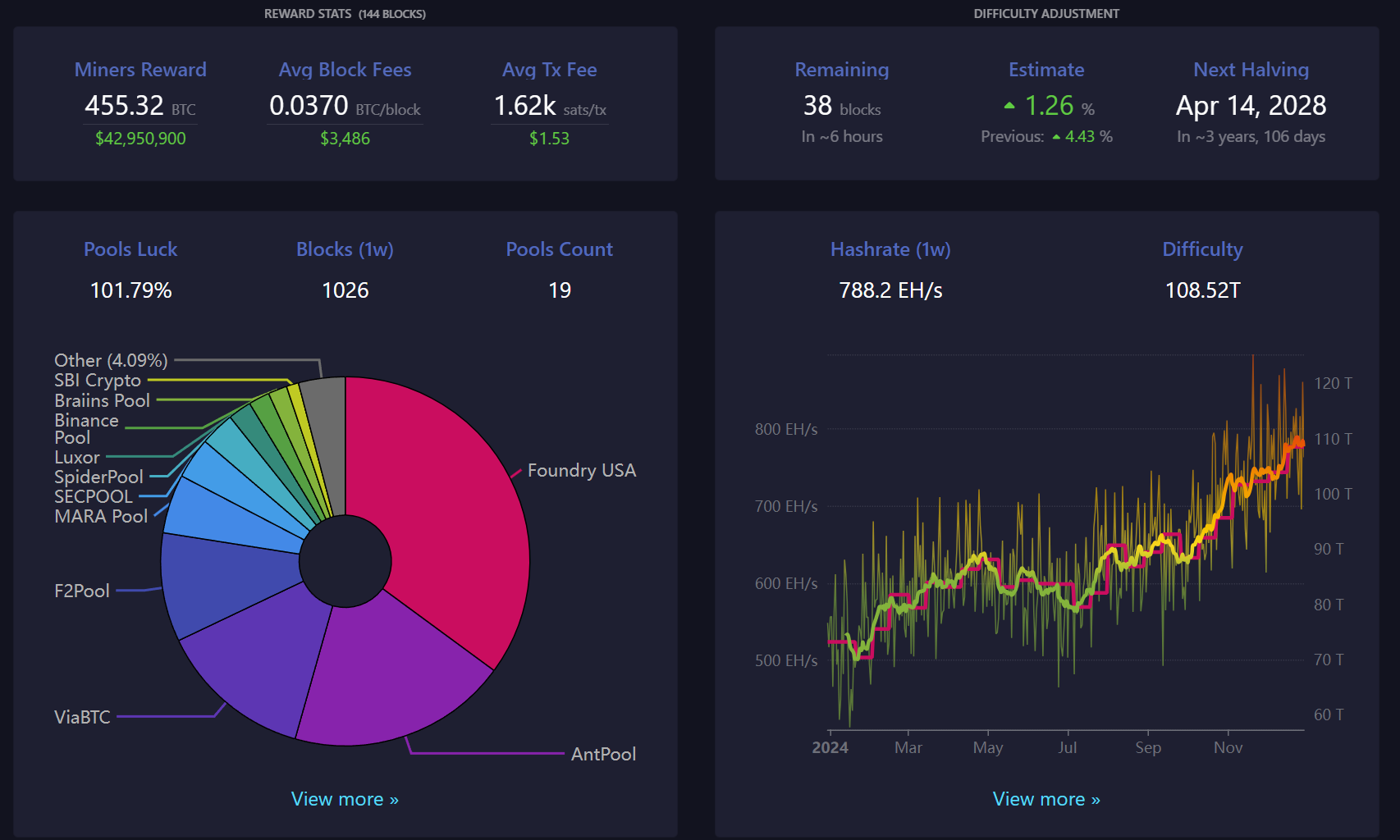The height and width of the screenshot is (840, 1400).
Task: Click the small up arrow beside previous 4.43%
Action: 1056,137
